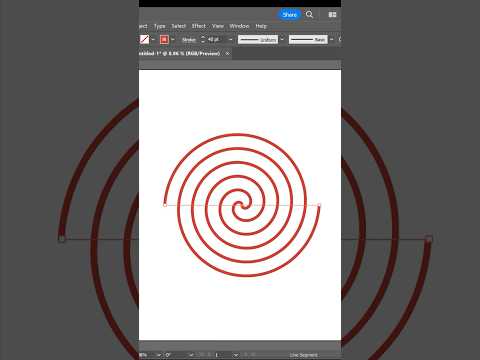Screen dimensions: 480x360
Task: Open the Basic brush definition box
Action: 308,40
